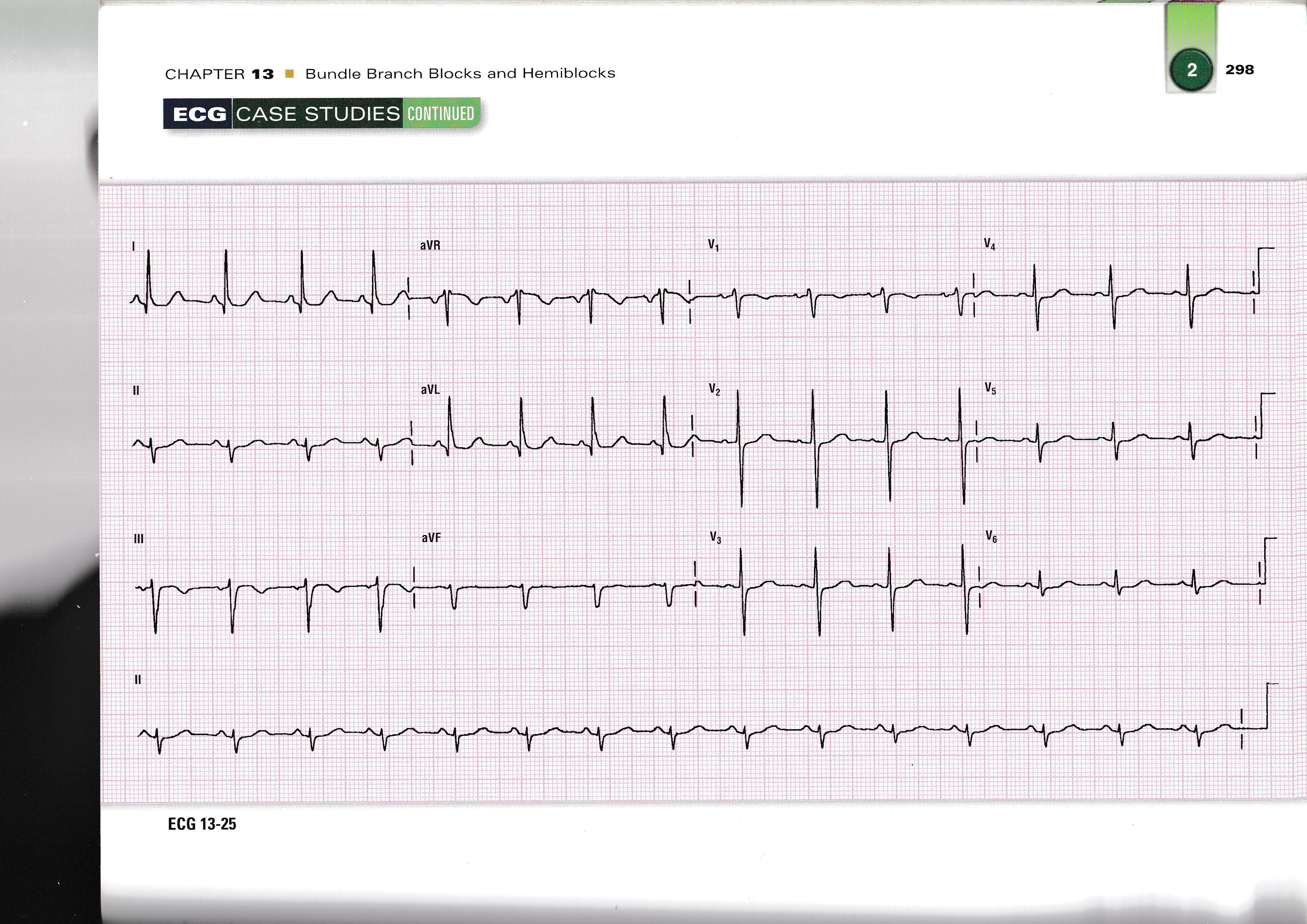The image size is (1307, 924).
Task: Click the small orange square bullet in header
Action: (x=289, y=74)
